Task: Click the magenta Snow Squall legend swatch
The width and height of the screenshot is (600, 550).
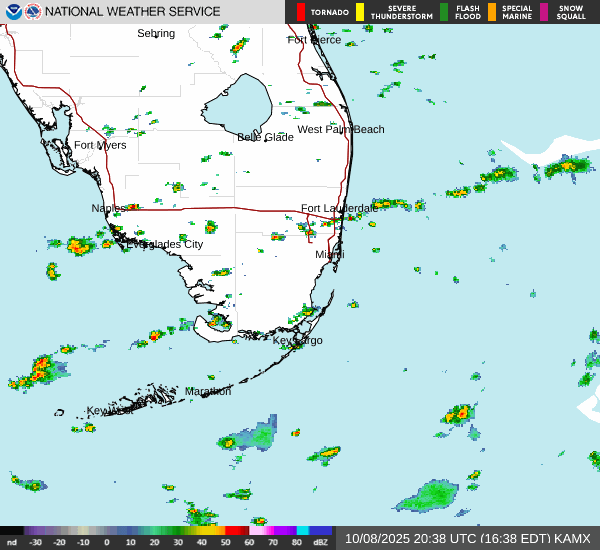Action: point(544,12)
